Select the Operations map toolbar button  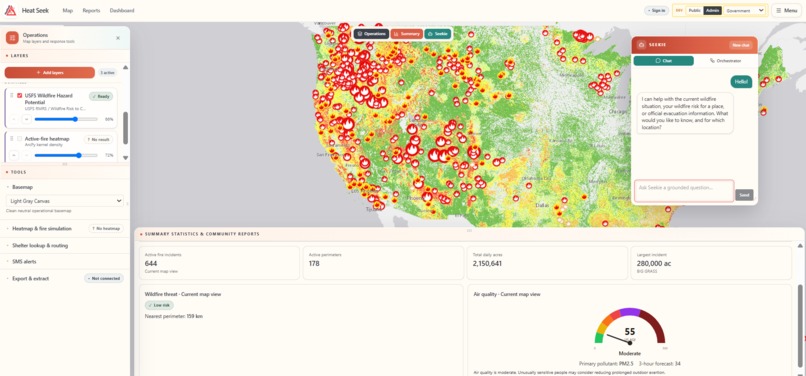pos(371,34)
